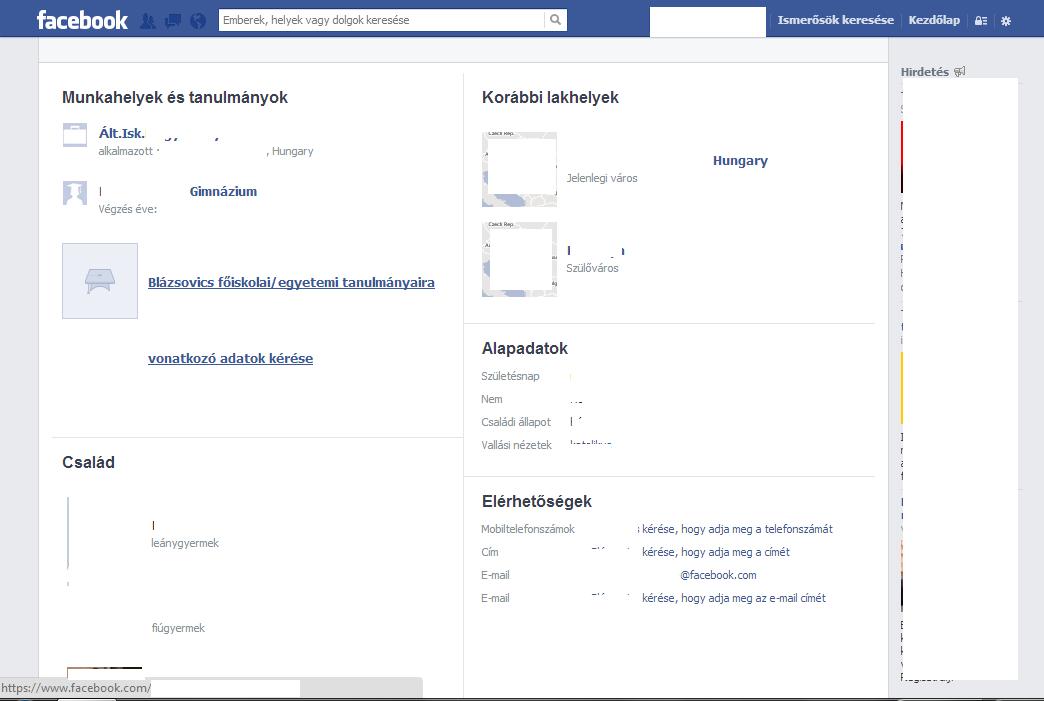
Task: Click the fiúgyermek relation label
Action: [x=178, y=628]
